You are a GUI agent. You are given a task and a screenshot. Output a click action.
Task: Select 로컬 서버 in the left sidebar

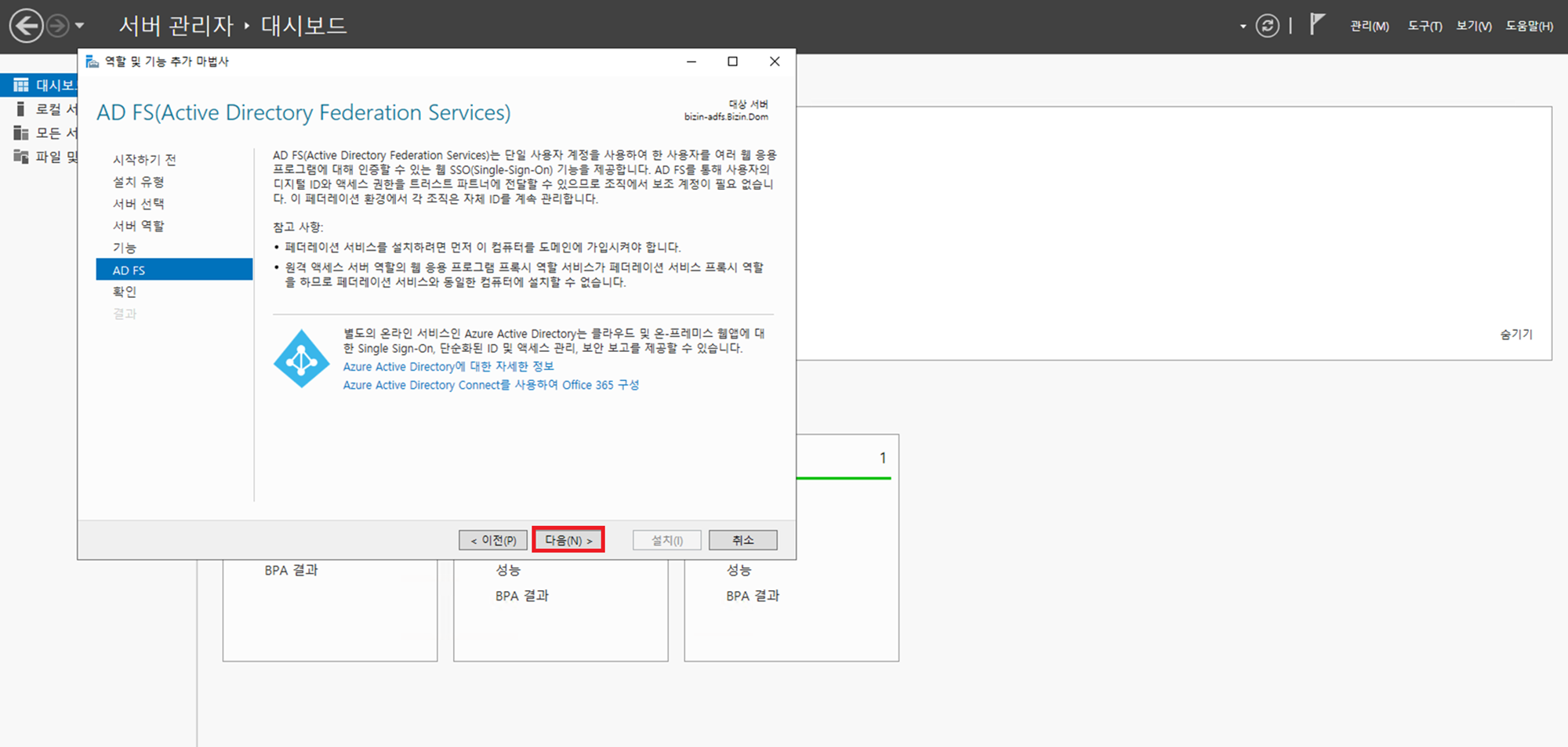coord(39,109)
